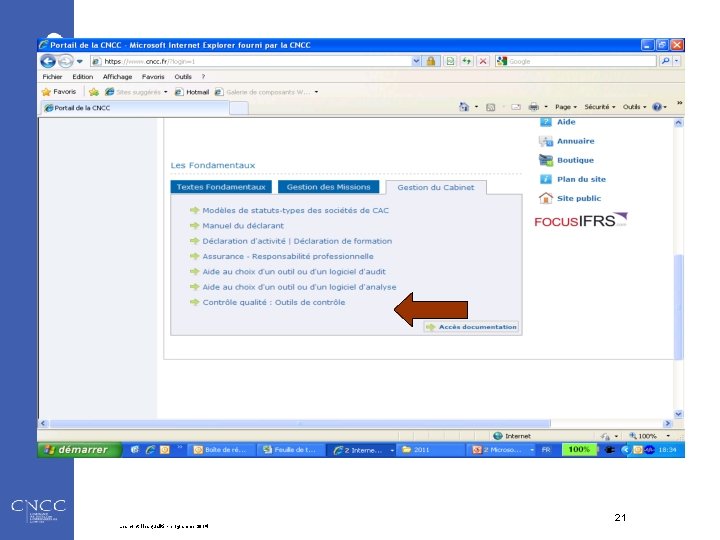
Task: Expand the address bar history dropdown
Action: coord(416,61)
